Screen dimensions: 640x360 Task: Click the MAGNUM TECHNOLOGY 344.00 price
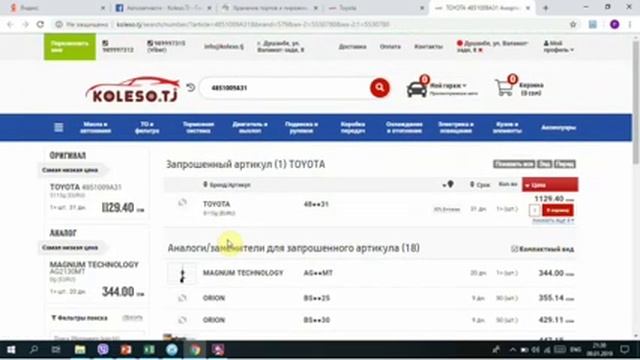pyautogui.click(x=556, y=273)
